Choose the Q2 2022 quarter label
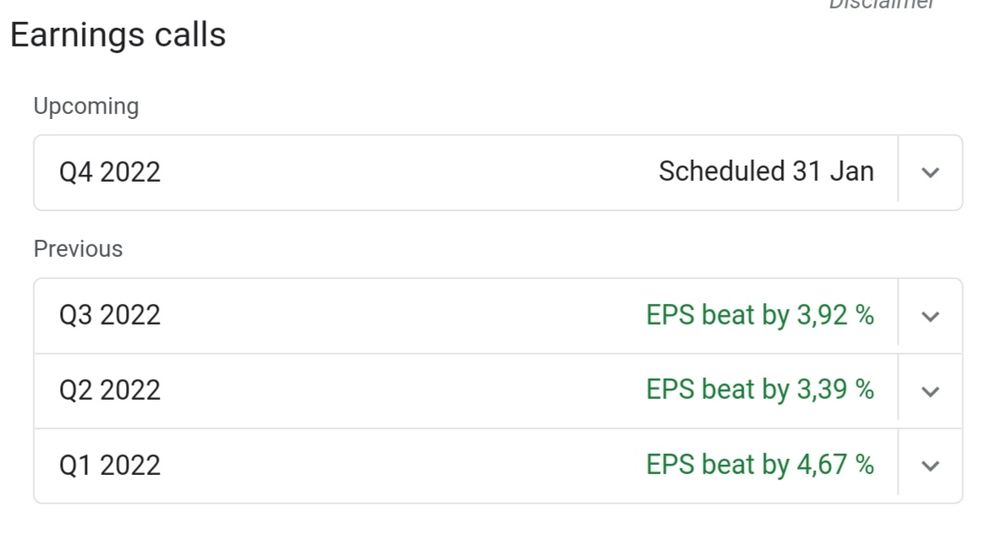The image size is (999, 551). pyautogui.click(x=110, y=390)
